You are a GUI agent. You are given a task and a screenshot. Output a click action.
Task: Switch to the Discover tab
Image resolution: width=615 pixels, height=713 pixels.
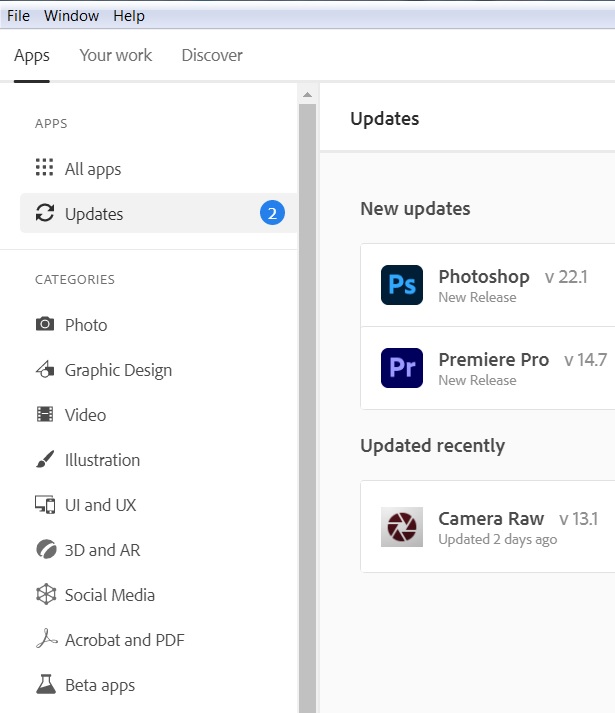212,55
